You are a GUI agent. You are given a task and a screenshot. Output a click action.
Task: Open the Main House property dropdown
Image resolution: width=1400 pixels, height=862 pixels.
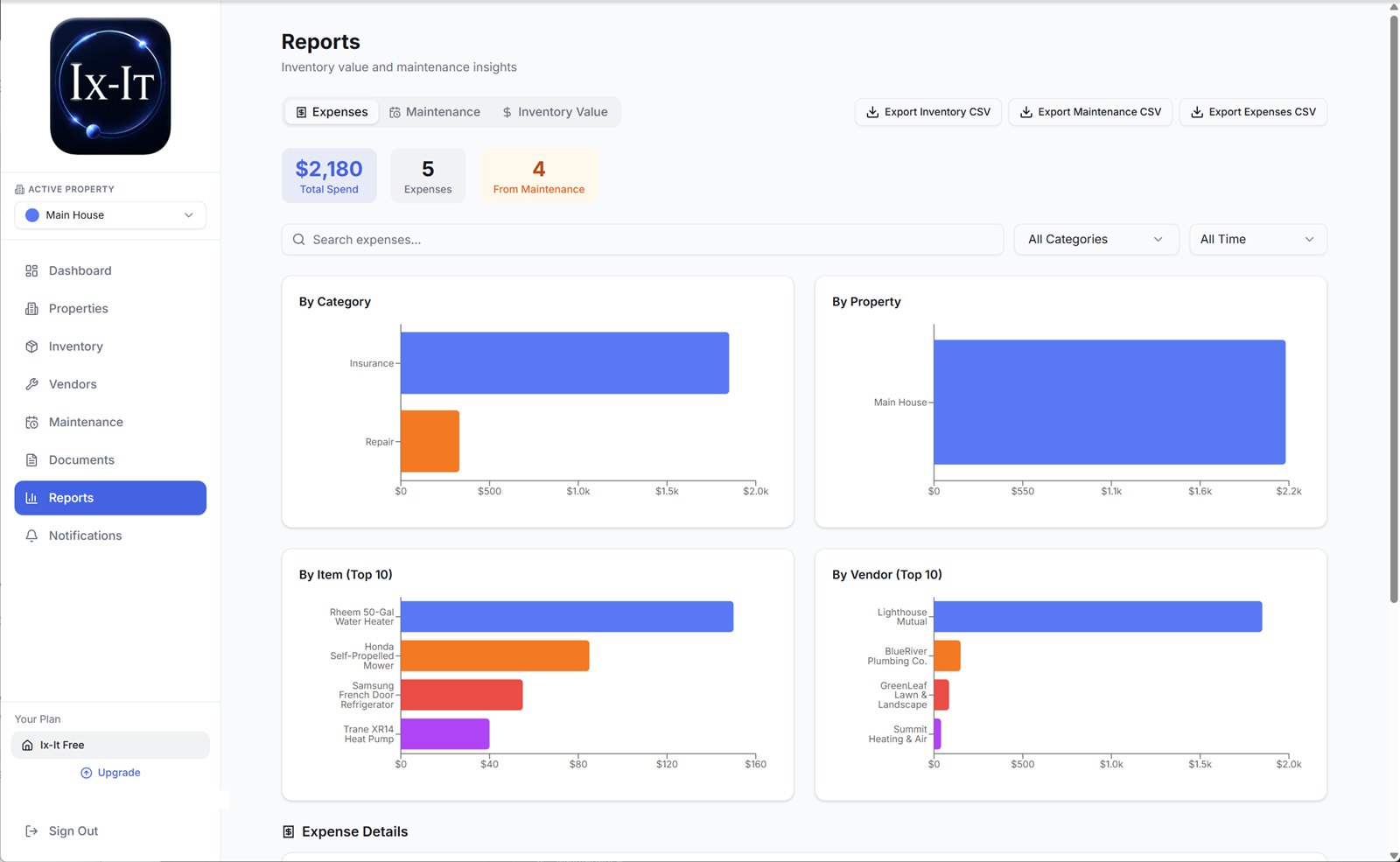[x=110, y=215]
